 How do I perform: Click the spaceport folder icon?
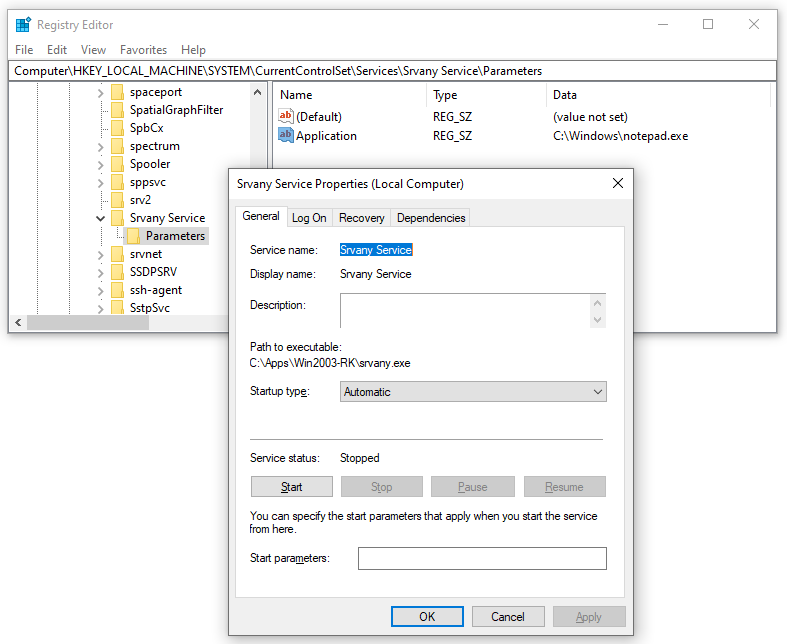point(117,92)
